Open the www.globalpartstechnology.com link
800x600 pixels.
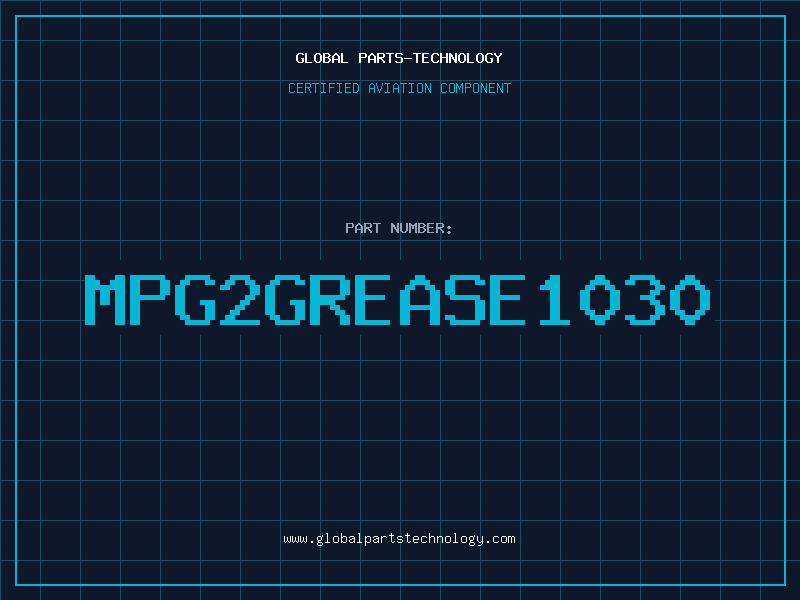[399, 539]
